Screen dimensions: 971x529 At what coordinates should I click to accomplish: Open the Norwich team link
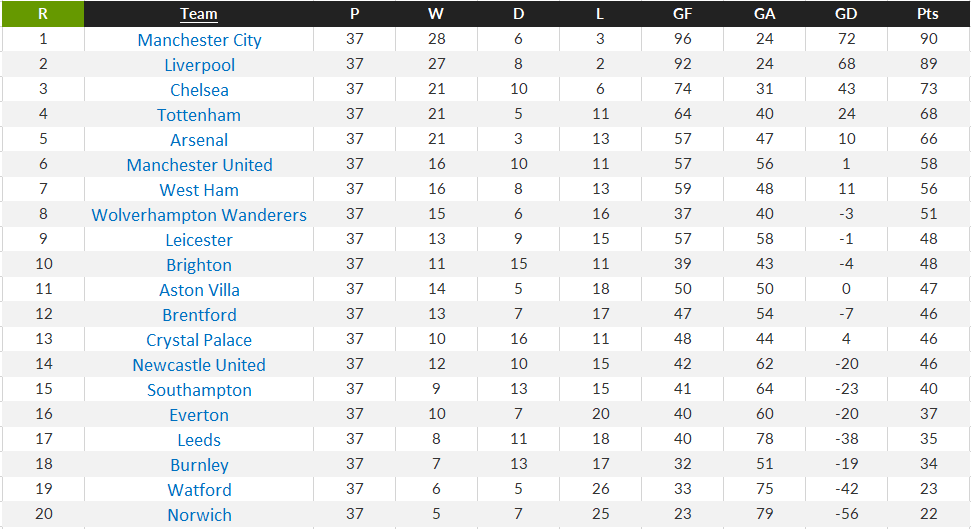click(x=199, y=515)
